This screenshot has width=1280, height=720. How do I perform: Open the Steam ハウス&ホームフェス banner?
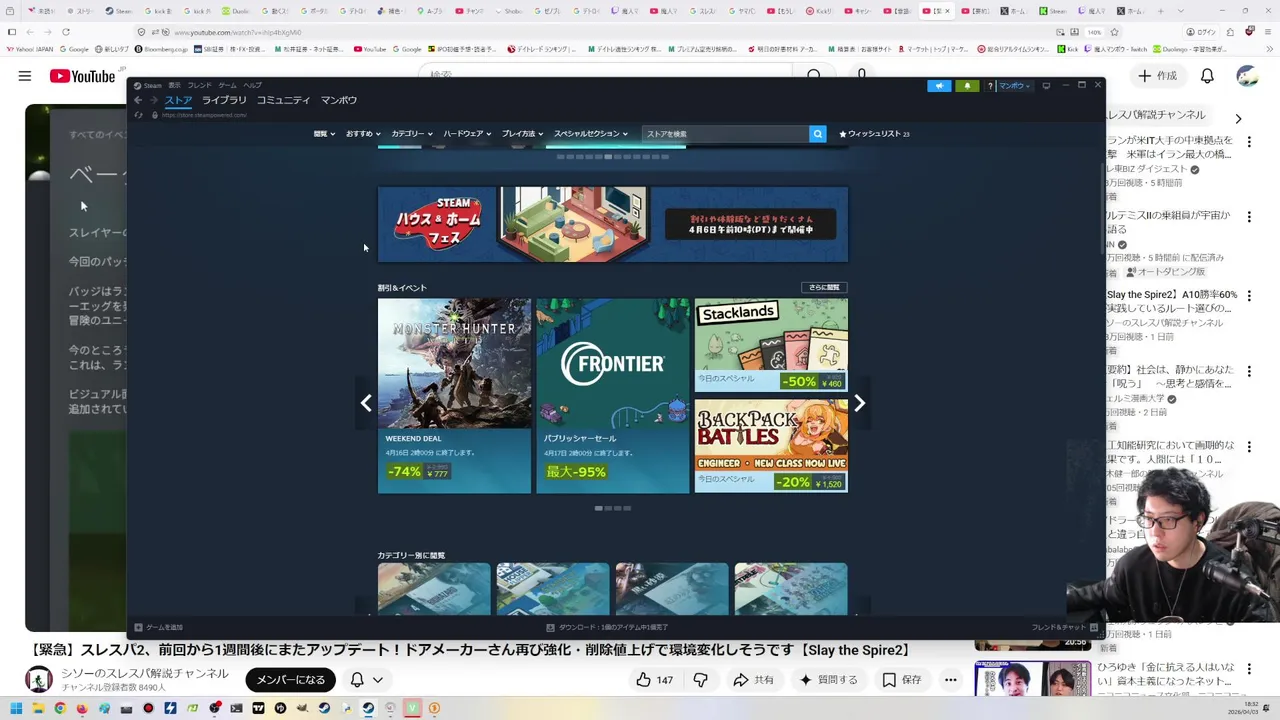click(613, 224)
